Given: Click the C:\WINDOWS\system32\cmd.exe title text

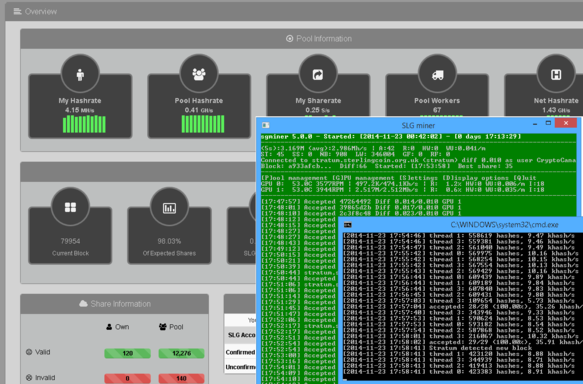Looking at the screenshot, I should coord(505,225).
